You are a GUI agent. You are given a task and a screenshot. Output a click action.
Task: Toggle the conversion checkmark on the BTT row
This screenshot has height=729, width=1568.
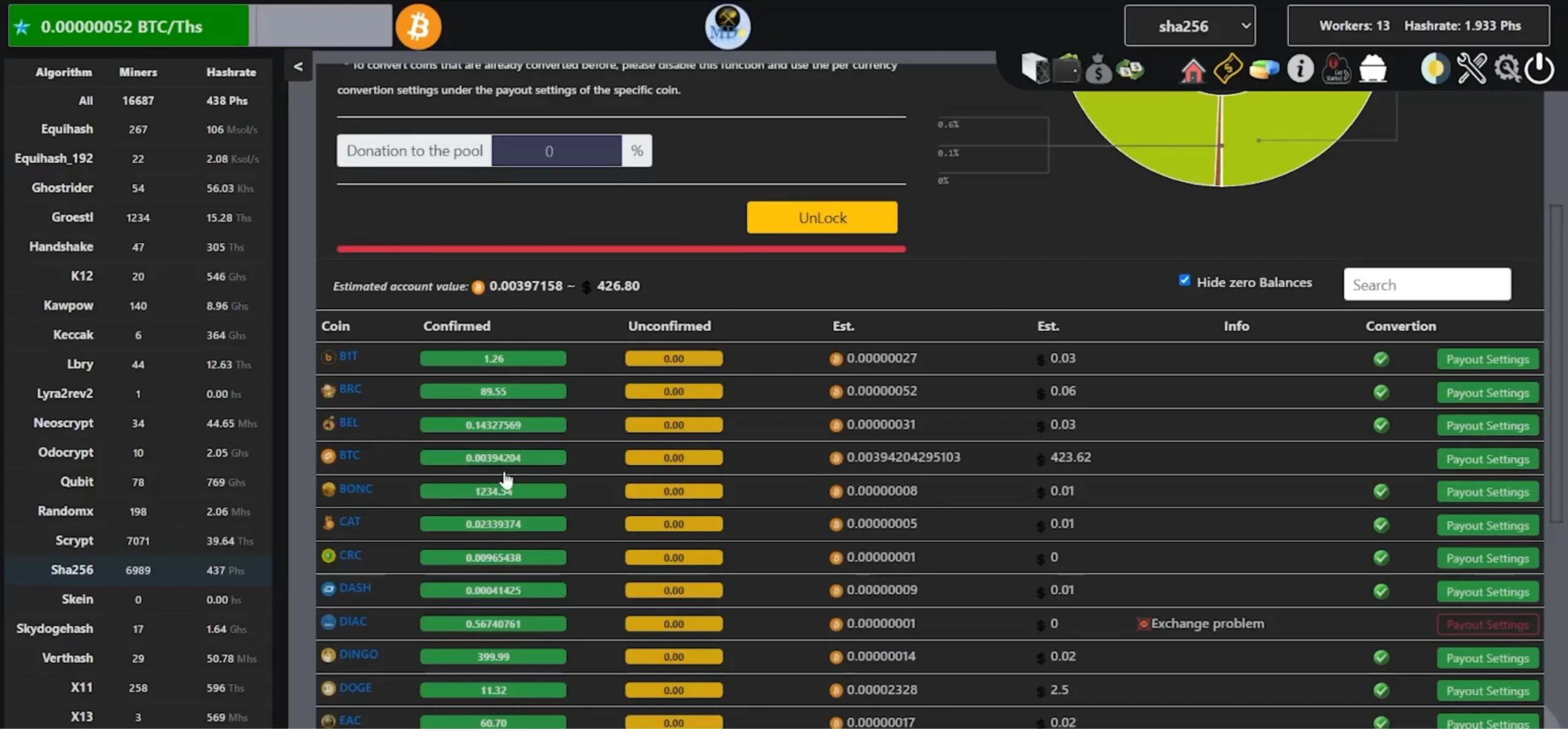(1381, 359)
